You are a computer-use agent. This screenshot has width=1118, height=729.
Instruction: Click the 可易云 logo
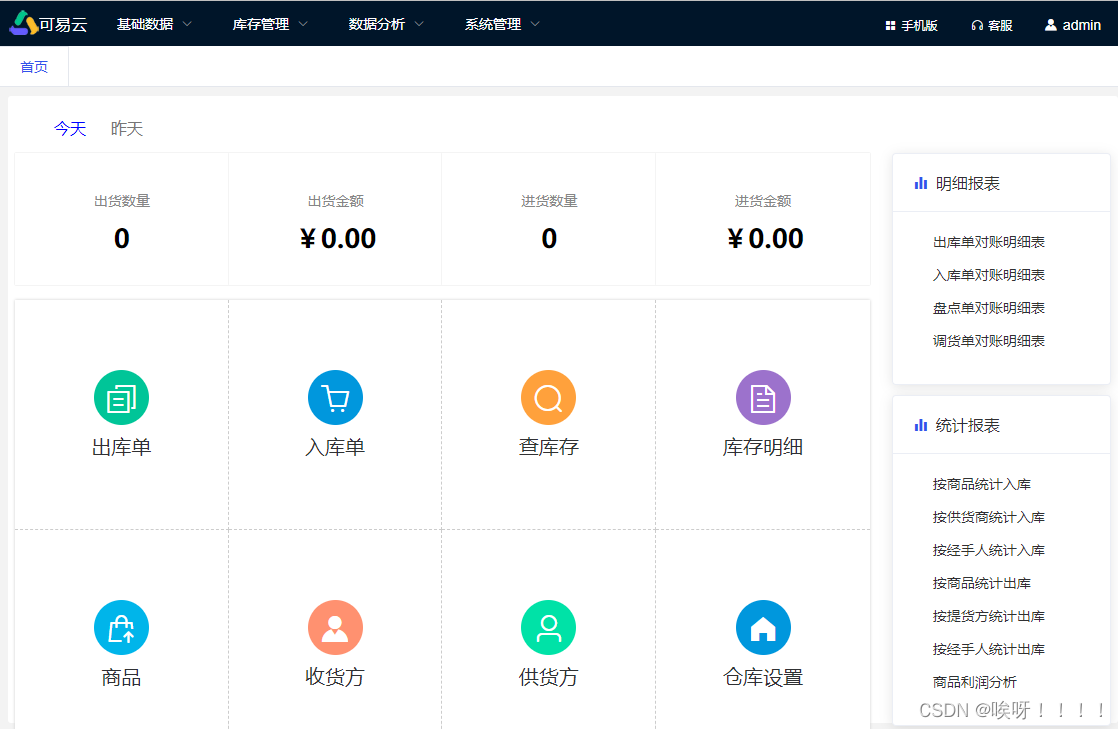click(x=46, y=22)
